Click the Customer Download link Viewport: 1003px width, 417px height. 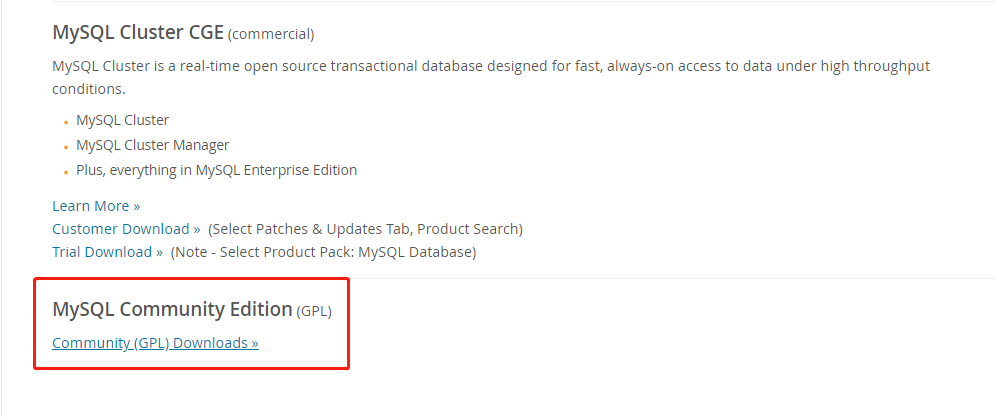click(126, 229)
